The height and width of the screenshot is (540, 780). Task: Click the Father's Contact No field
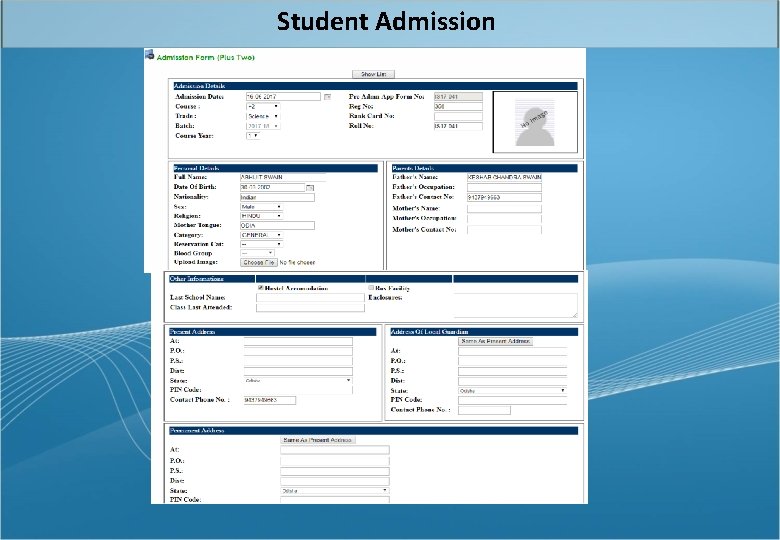[x=504, y=197]
